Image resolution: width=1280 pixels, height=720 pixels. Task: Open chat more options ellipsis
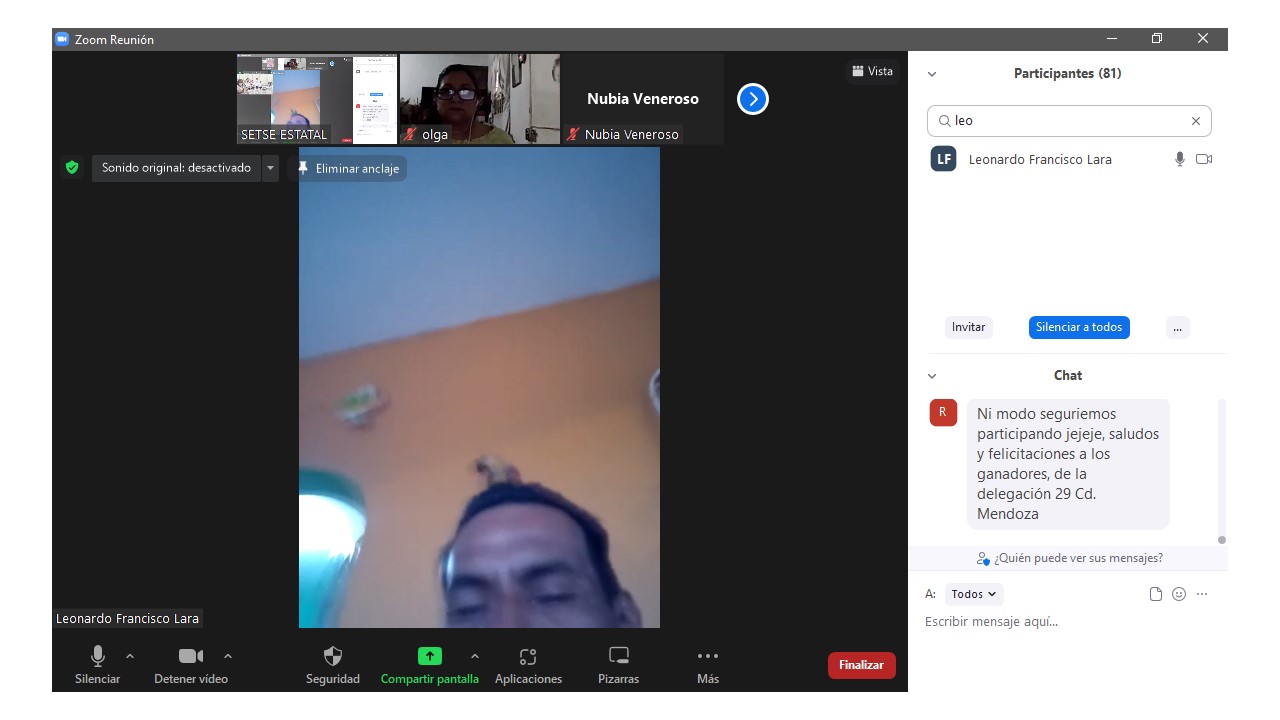pyautogui.click(x=1202, y=594)
